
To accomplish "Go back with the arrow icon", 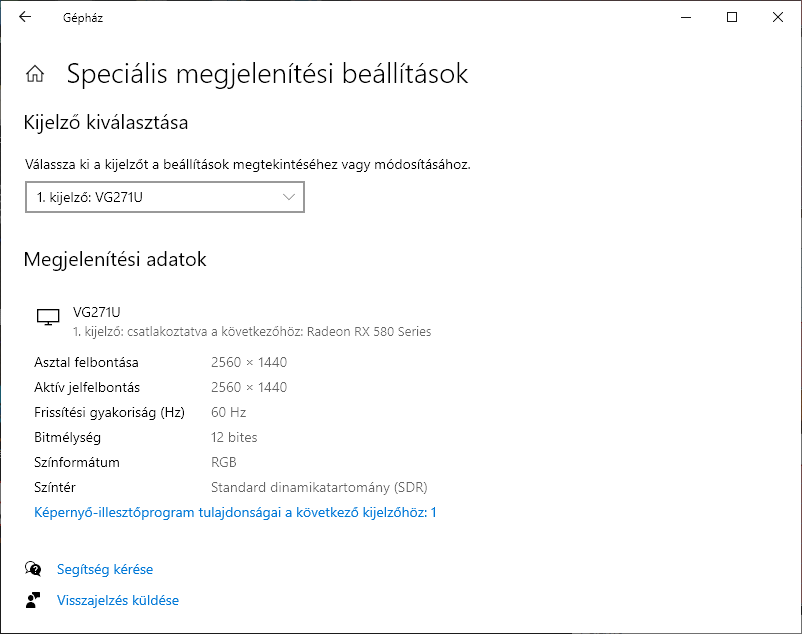I will 25,17.
